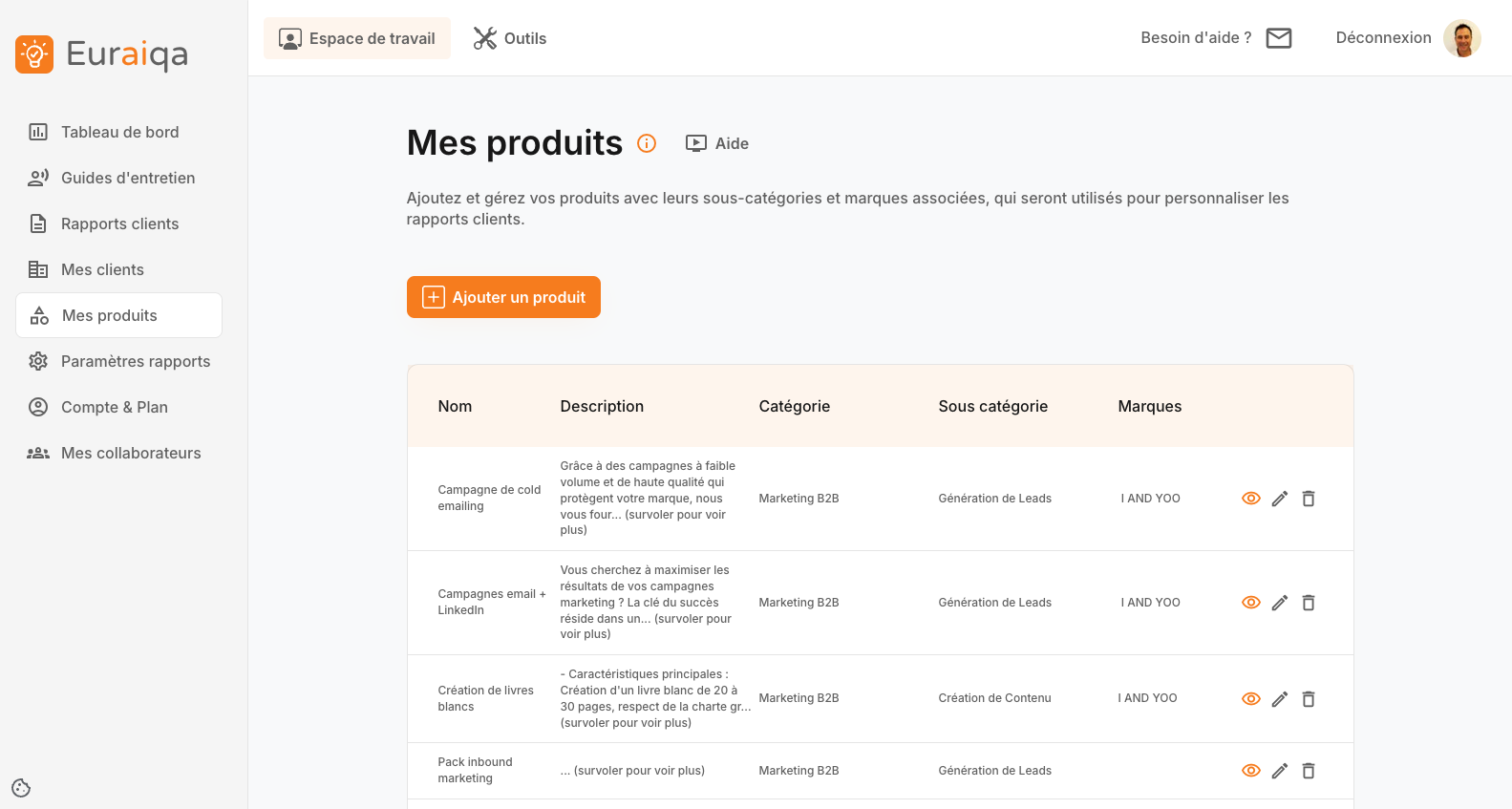Click the mail envelope help icon
This screenshot has width=1512, height=809.
(1278, 38)
